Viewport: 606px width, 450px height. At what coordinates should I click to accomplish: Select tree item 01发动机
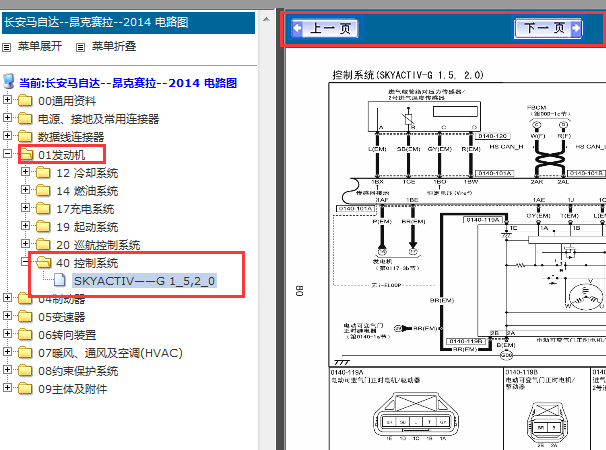tap(61, 155)
